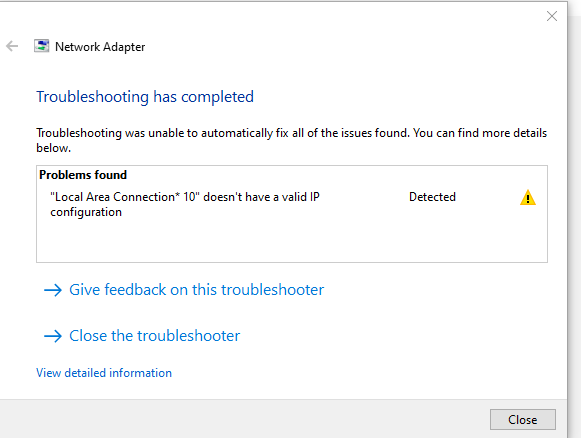Select Close the troubleshooter link
Viewport: 581px width, 438px height.
[x=155, y=336]
